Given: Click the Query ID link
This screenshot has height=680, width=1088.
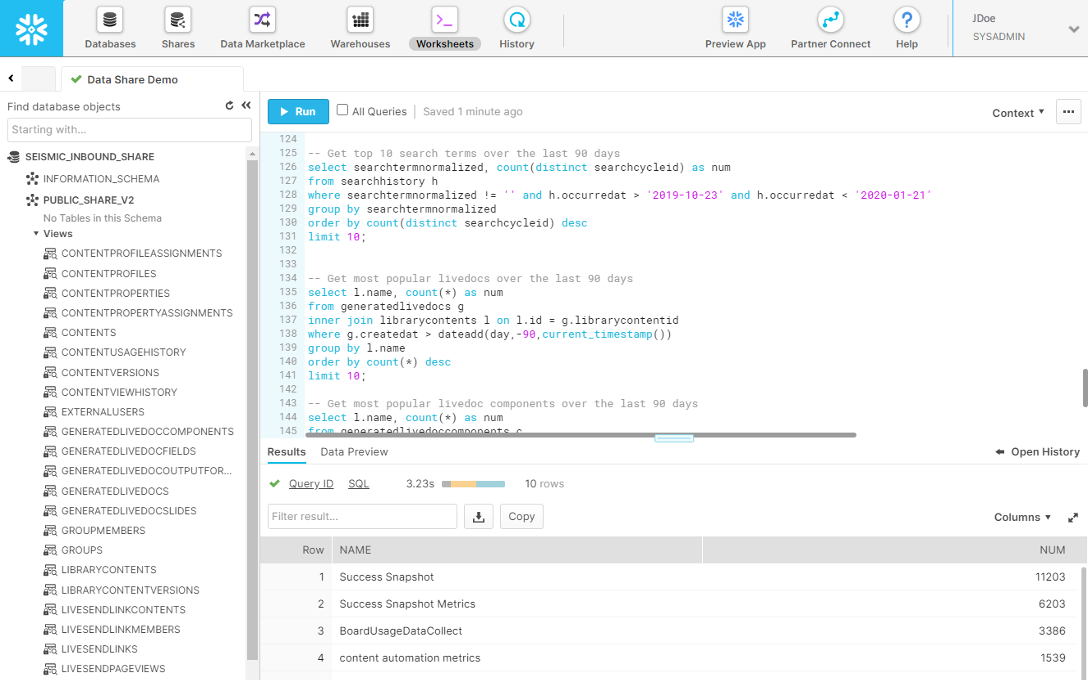Looking at the screenshot, I should click(311, 484).
